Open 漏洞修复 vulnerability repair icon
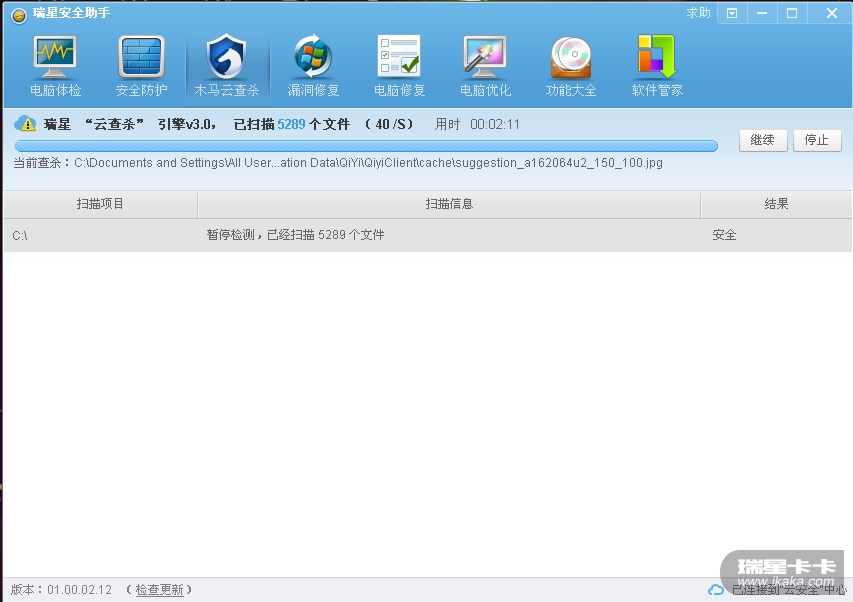This screenshot has width=853, height=602. click(x=313, y=66)
